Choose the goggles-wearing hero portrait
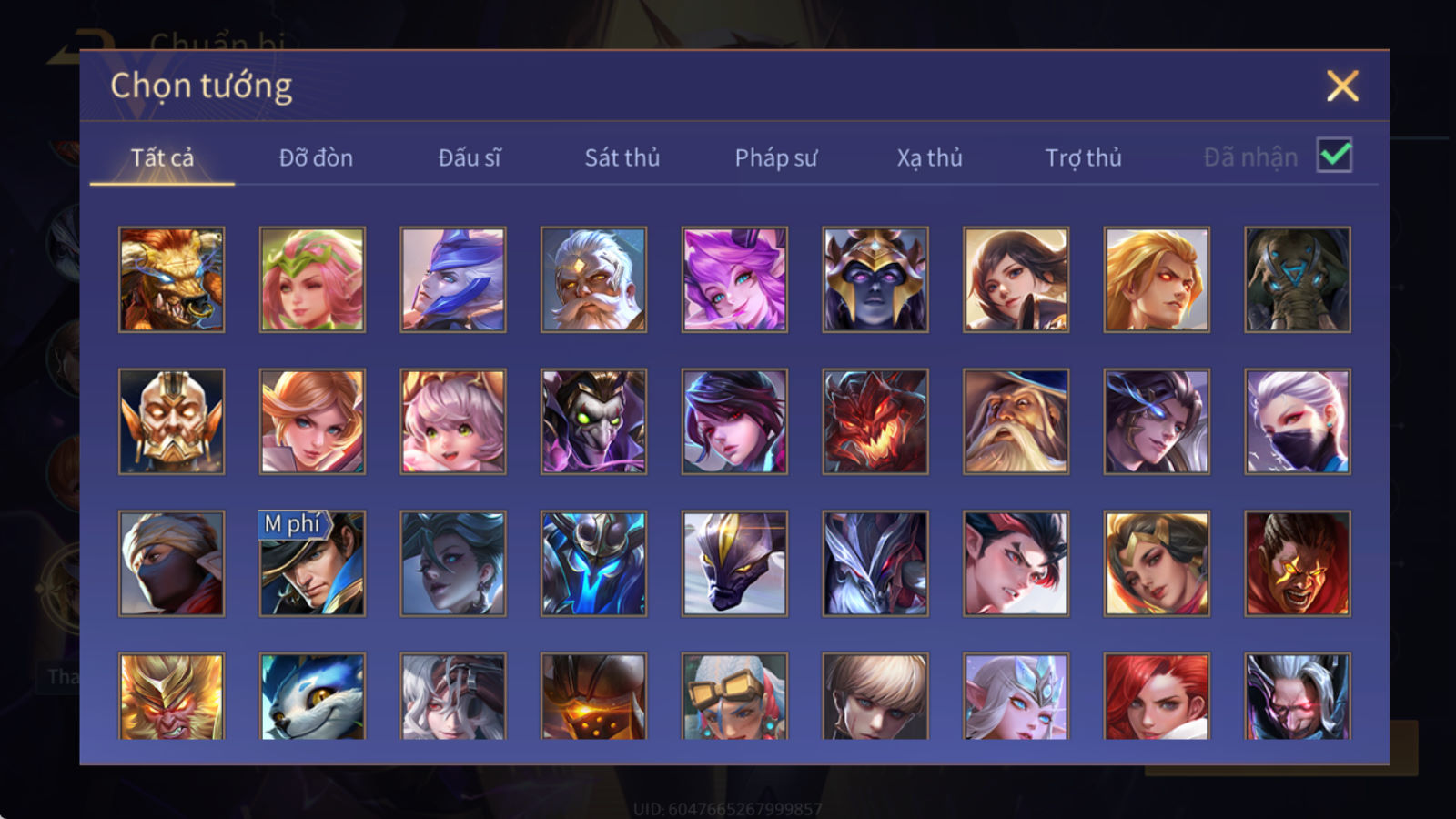Image resolution: width=1456 pixels, height=819 pixels. (734, 695)
